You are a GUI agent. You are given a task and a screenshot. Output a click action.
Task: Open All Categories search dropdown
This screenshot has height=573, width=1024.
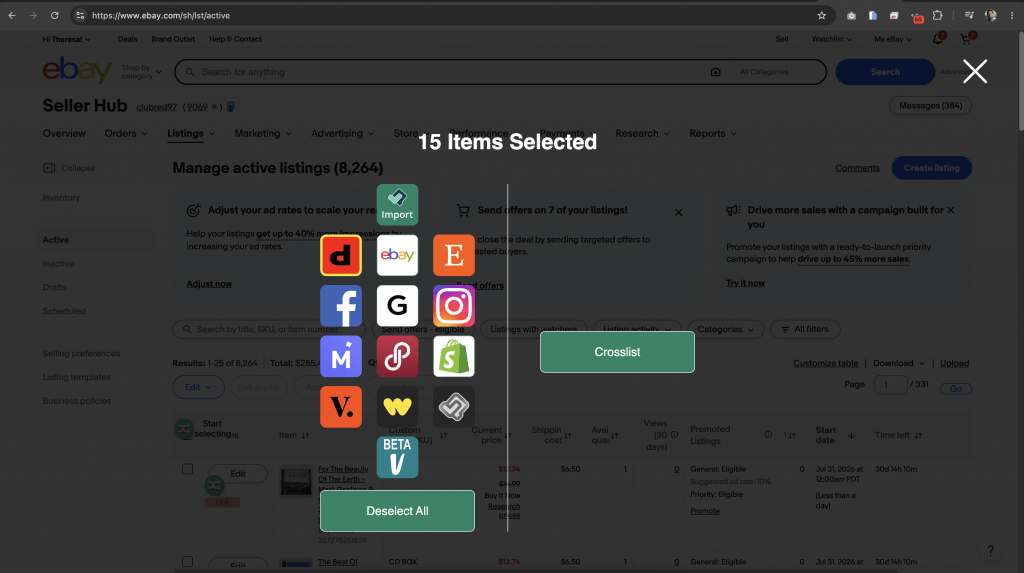pos(763,72)
